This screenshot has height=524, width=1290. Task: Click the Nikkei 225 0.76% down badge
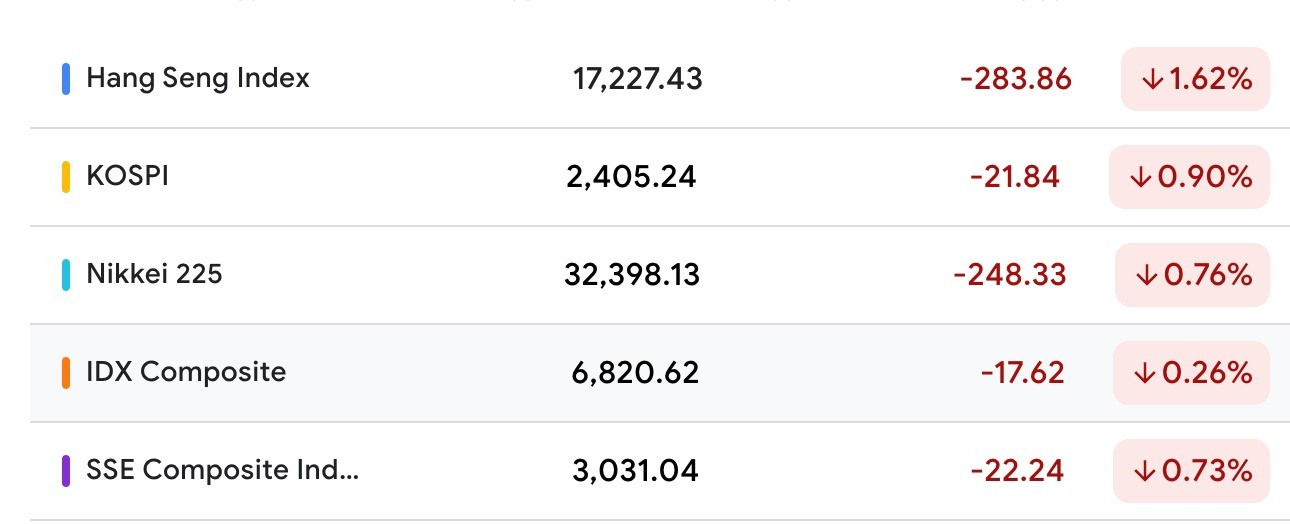(1192, 275)
